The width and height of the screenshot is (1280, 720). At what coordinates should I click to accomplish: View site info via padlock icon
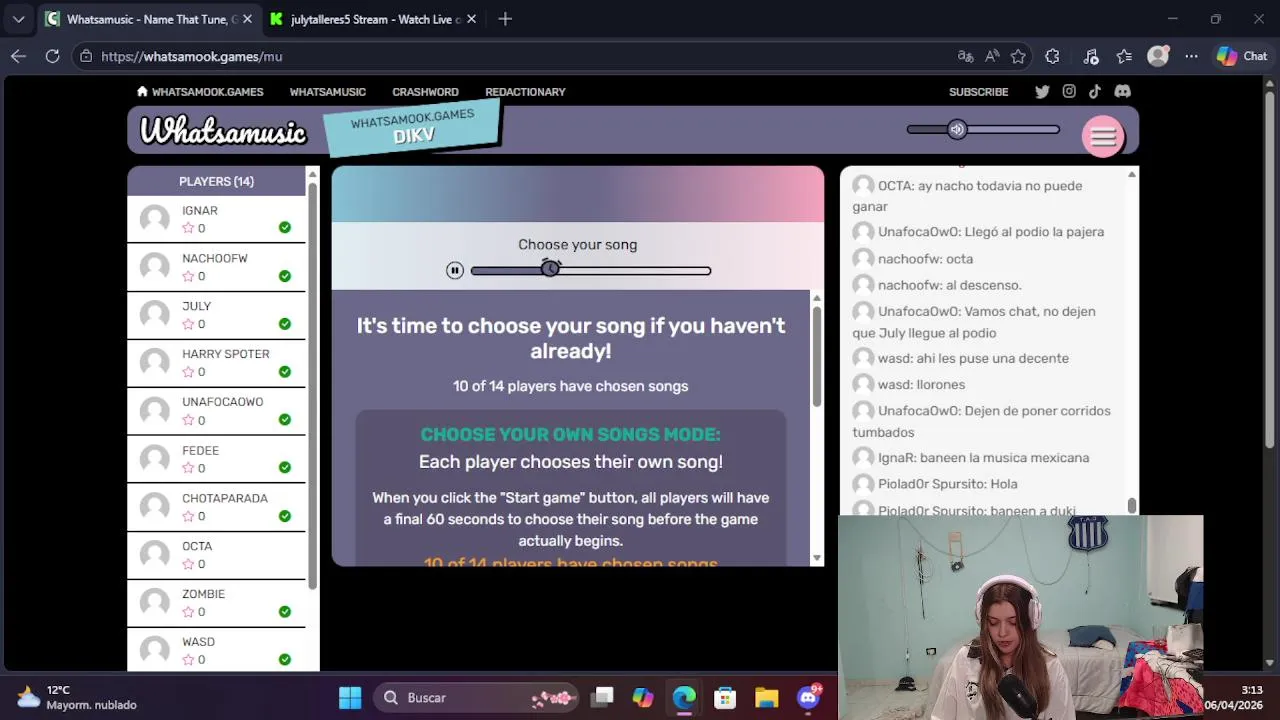86,56
